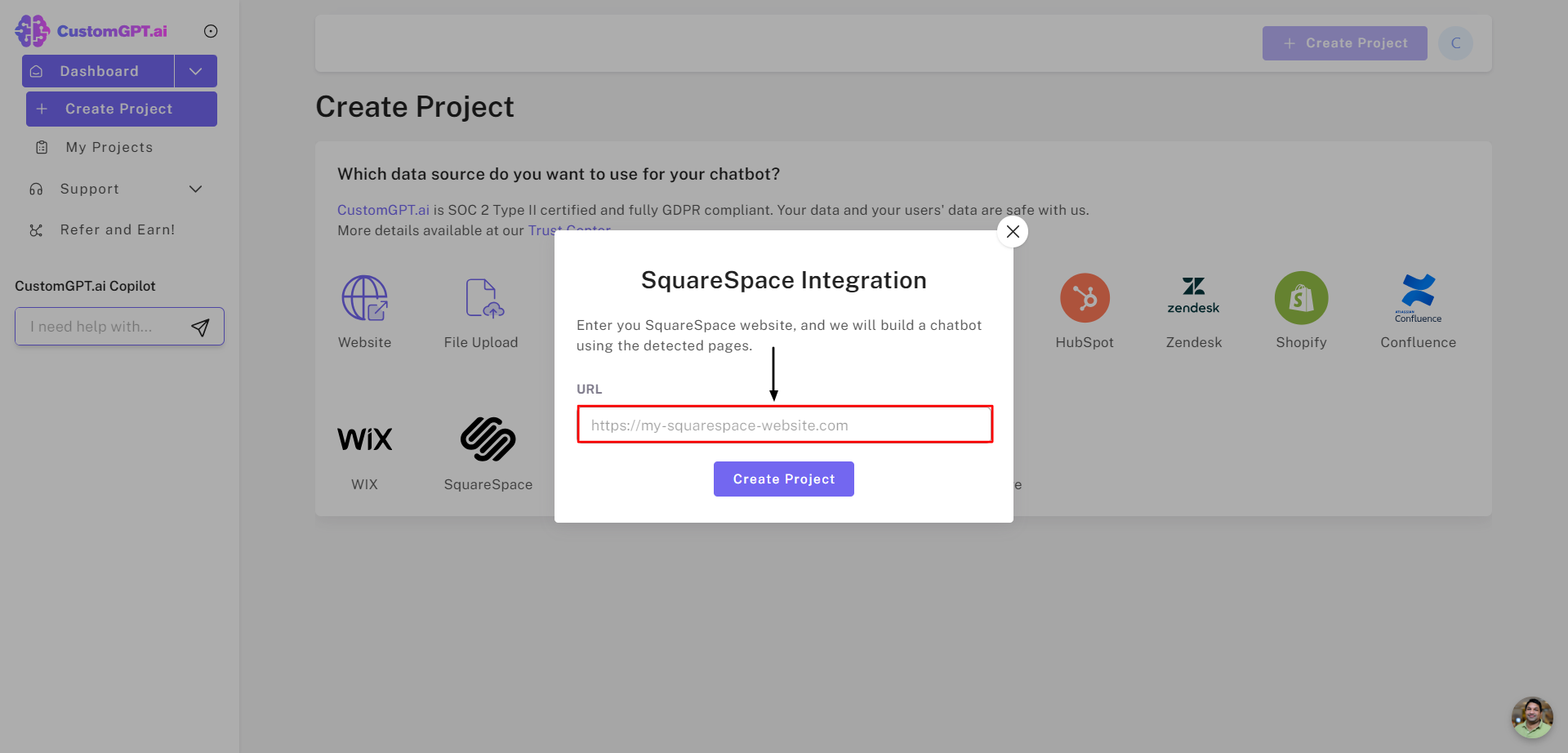This screenshot has width=1568, height=753.
Task: Click the Refer and Earn icon
Action: pos(36,230)
